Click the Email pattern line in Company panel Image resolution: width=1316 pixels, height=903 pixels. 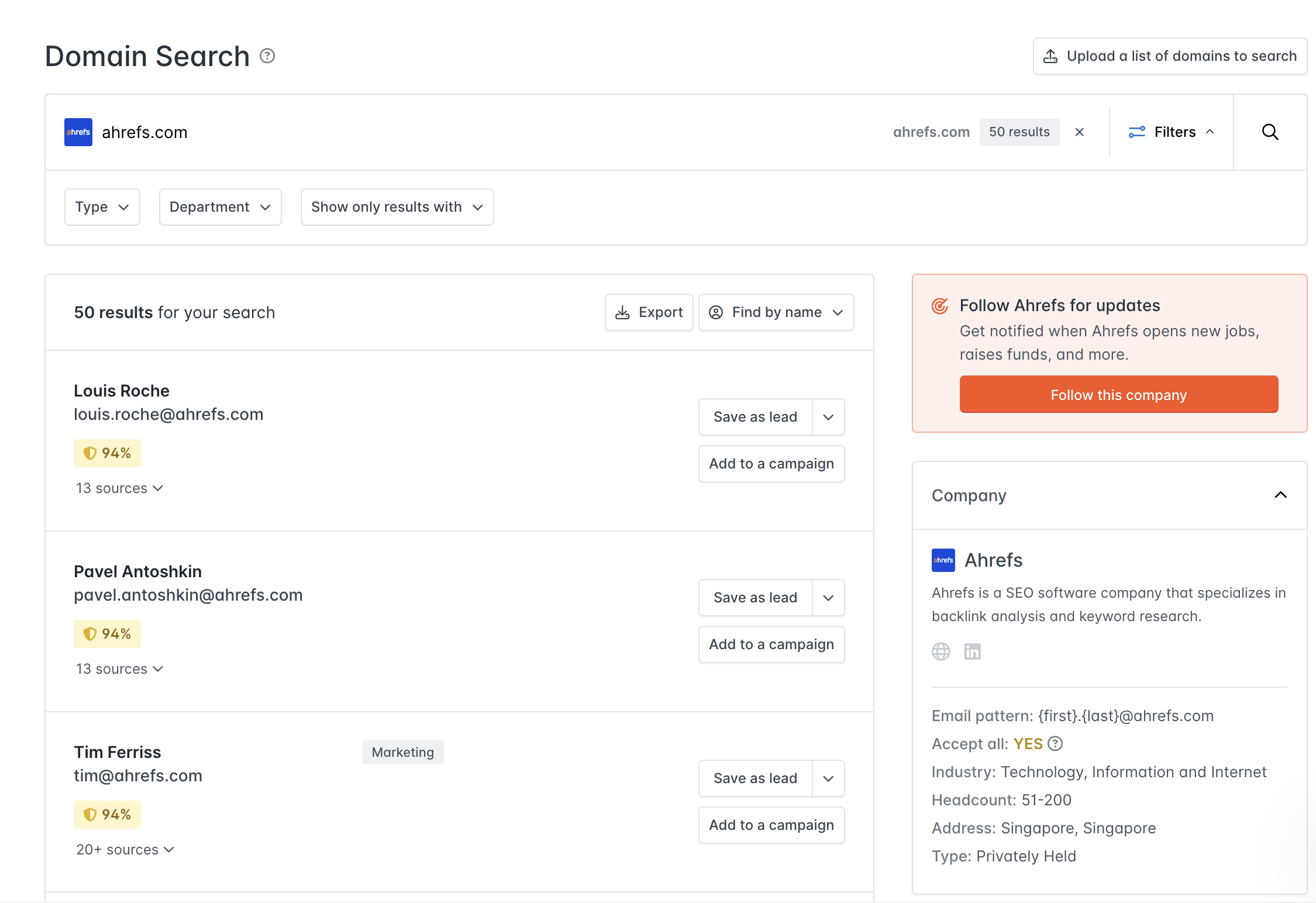(x=1073, y=716)
